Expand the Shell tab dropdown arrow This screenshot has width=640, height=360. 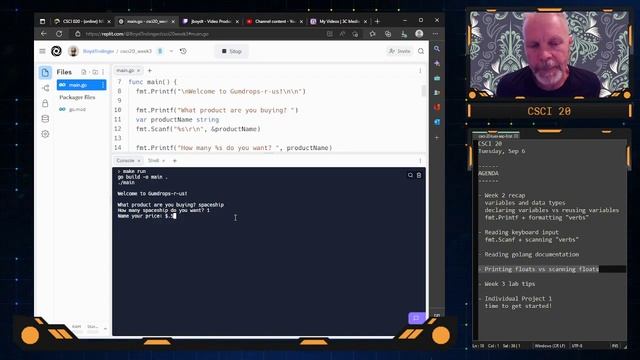[x=164, y=161]
